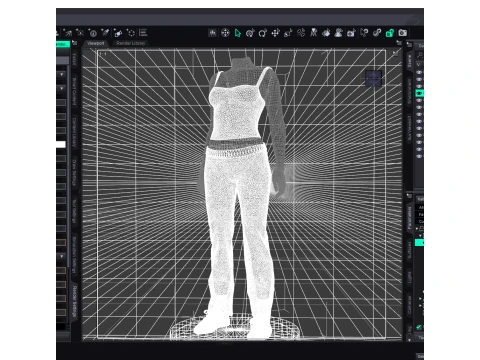The image size is (480, 360).
Task: Toggle visibility eye of the highlighted scene item
Action: coord(419,93)
